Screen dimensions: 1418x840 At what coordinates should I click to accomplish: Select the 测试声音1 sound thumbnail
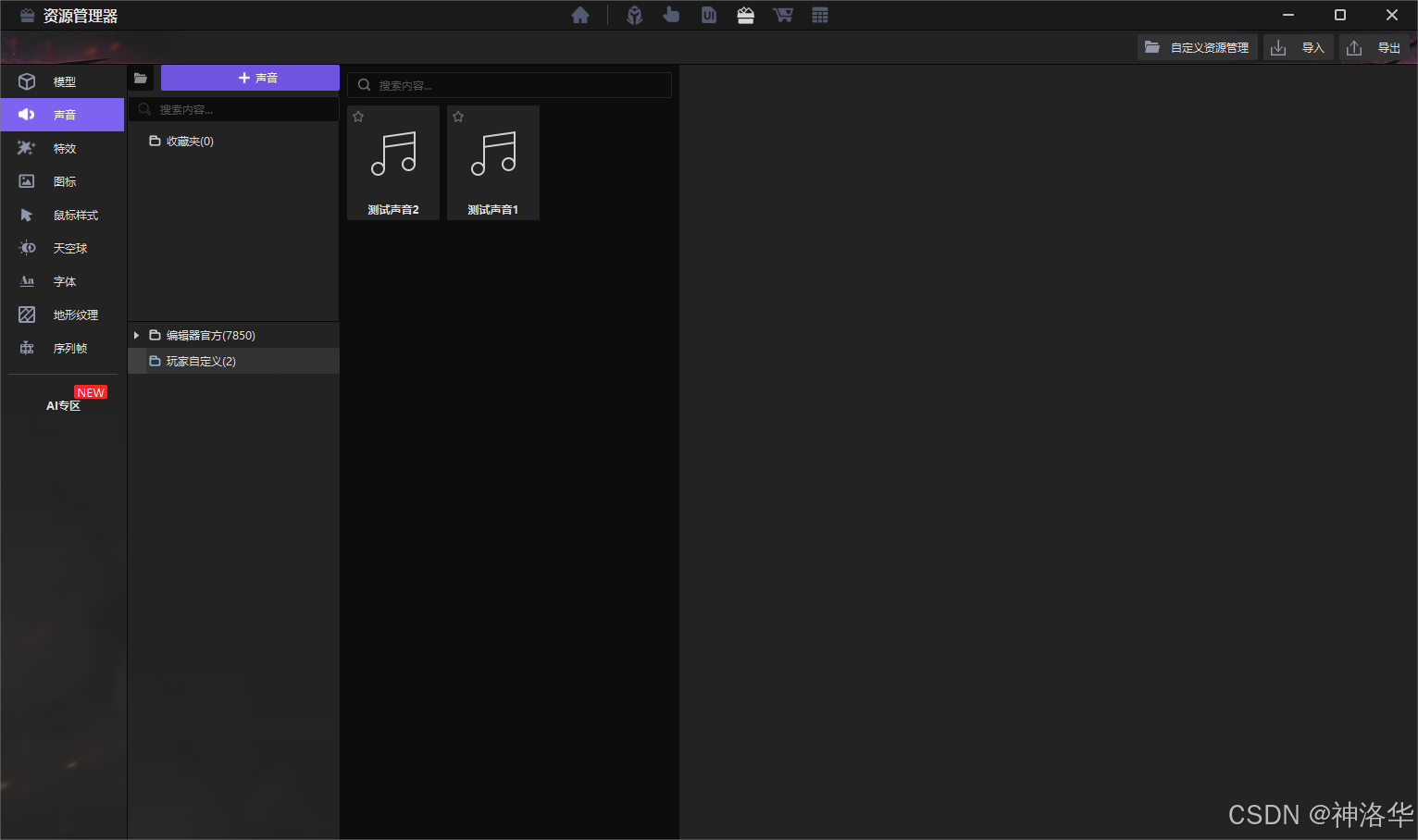[x=493, y=163]
